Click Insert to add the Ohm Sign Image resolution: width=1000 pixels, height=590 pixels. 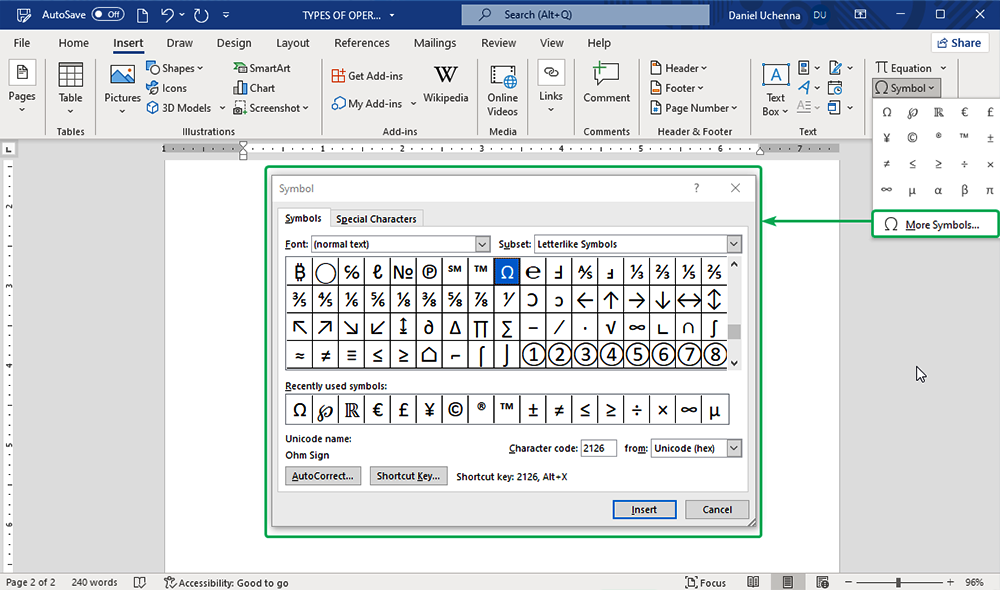click(x=644, y=509)
